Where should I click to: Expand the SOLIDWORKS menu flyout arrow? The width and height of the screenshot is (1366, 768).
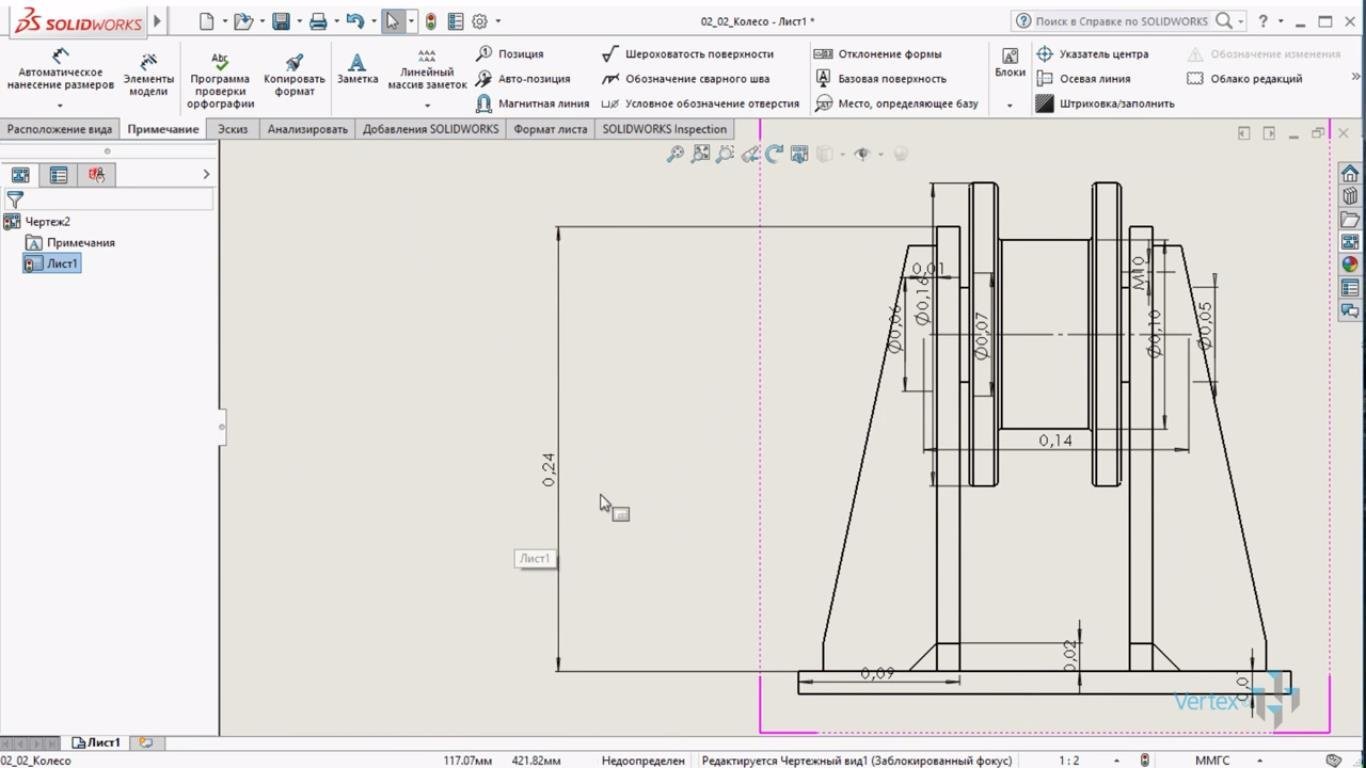tap(157, 21)
